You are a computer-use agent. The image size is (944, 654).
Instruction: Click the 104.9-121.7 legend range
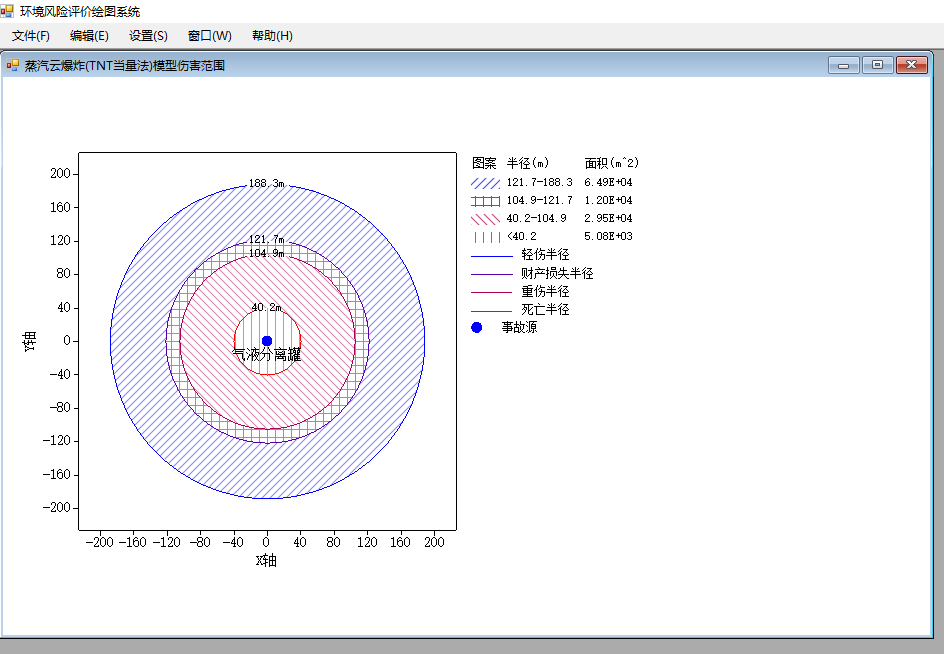click(539, 200)
